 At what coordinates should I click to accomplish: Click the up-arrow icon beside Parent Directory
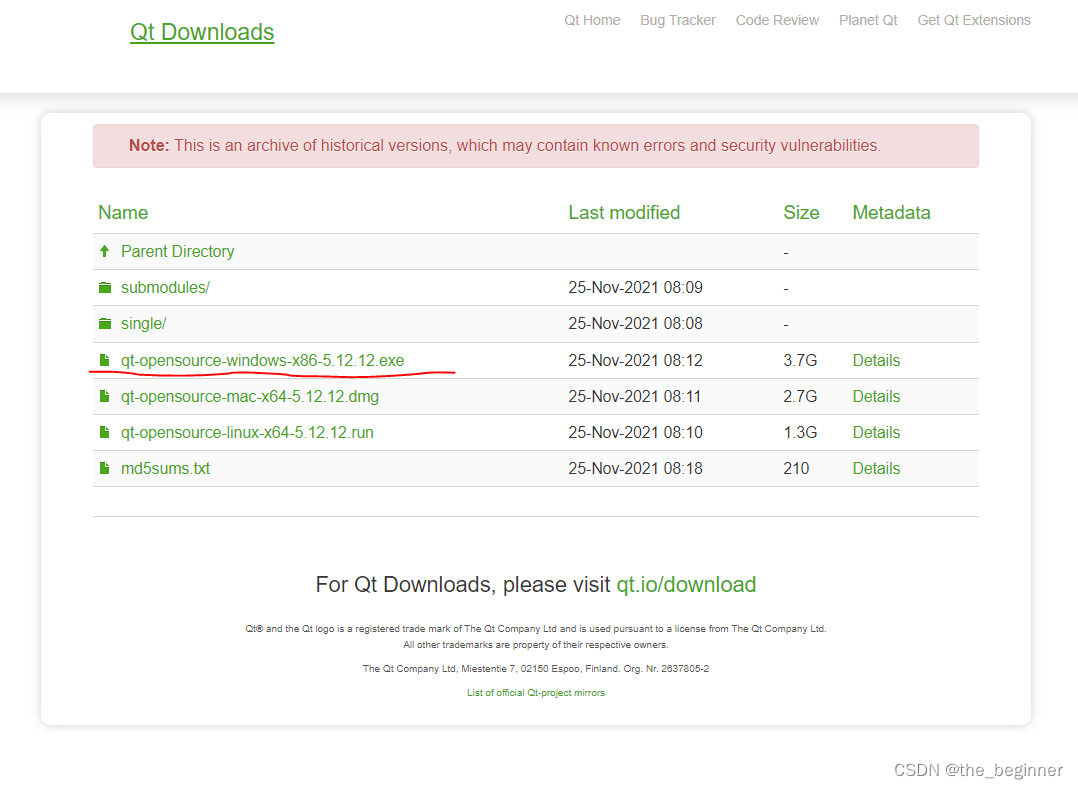104,252
